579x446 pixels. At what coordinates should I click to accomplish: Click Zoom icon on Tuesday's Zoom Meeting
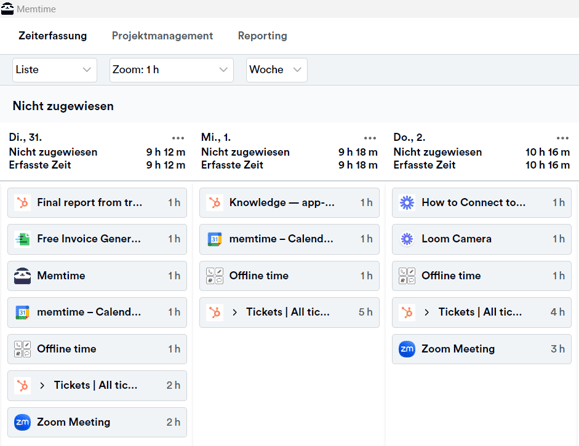point(23,422)
